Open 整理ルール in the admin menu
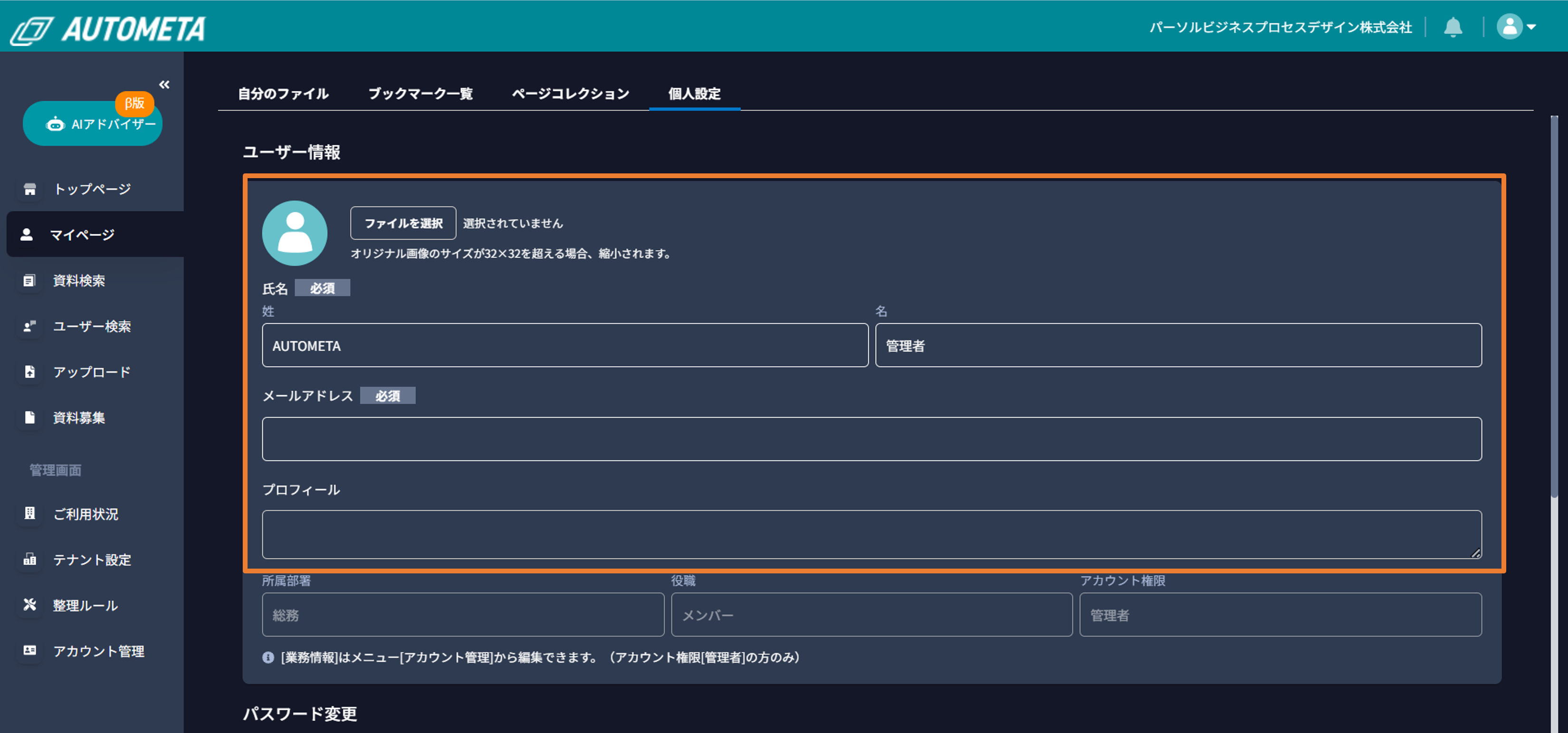This screenshot has height=733, width=1568. pos(85,606)
